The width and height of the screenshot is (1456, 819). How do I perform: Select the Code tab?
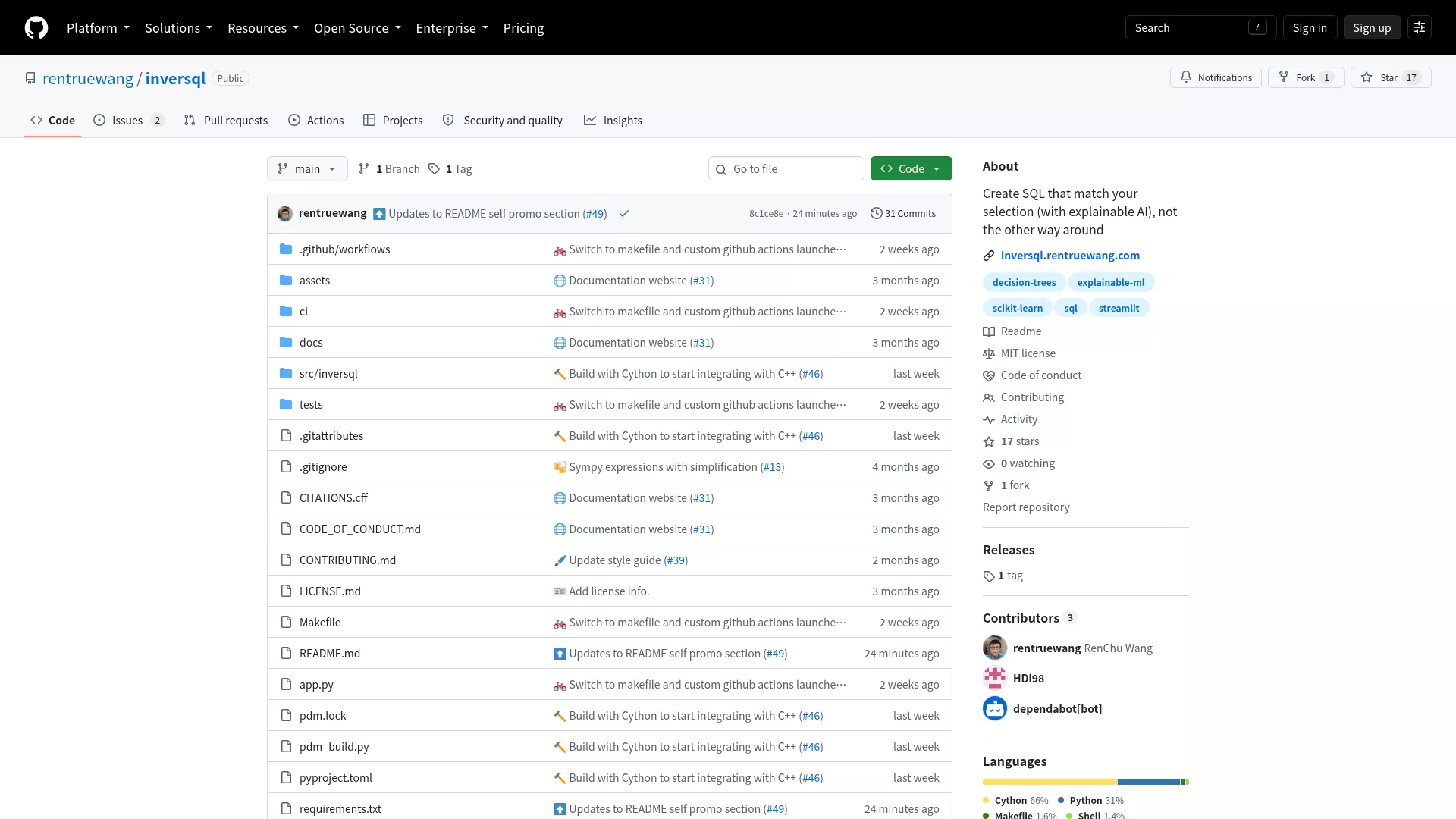(52, 121)
